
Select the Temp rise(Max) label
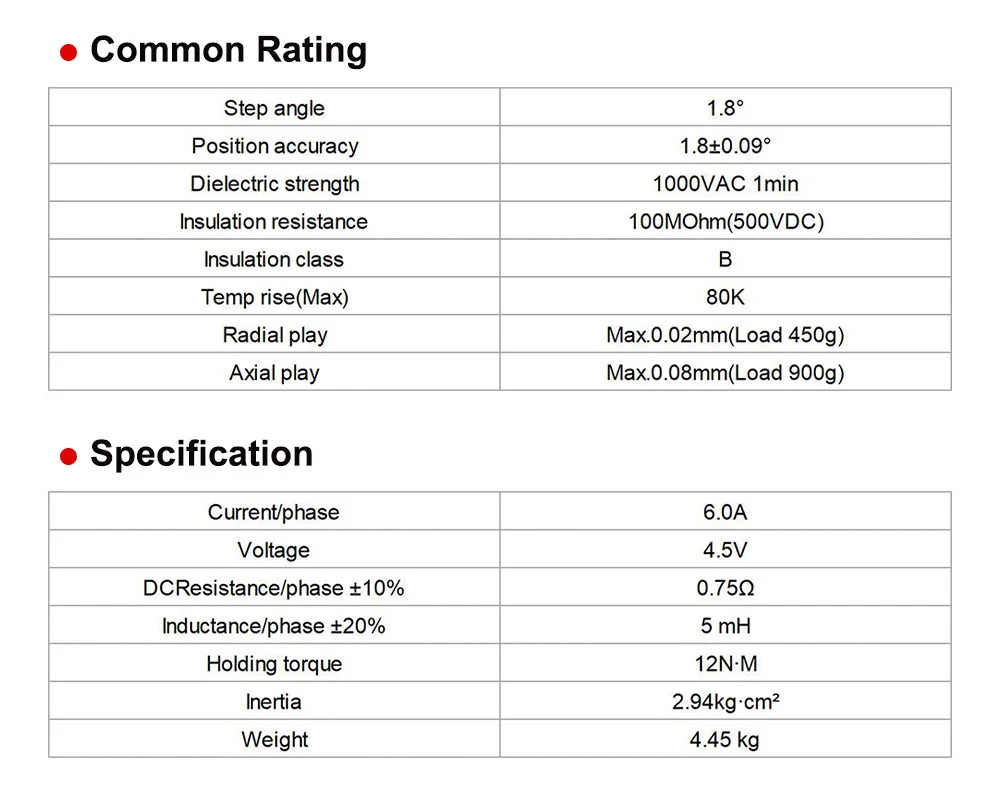(274, 297)
